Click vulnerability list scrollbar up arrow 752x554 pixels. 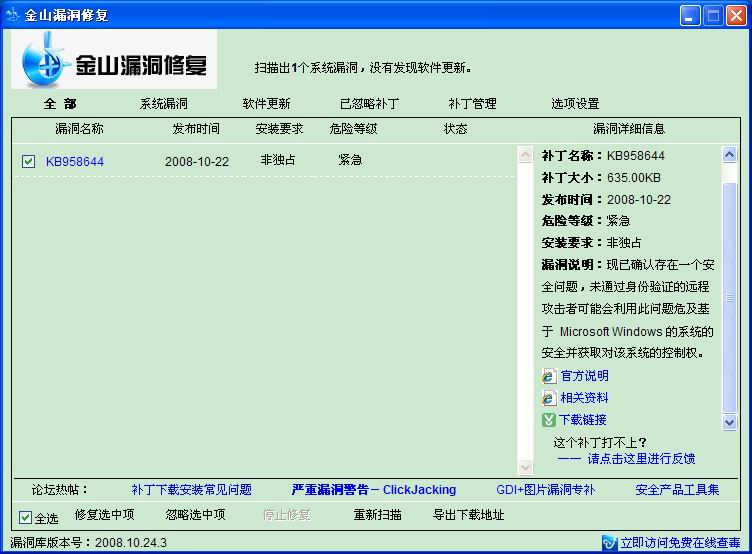click(x=526, y=154)
